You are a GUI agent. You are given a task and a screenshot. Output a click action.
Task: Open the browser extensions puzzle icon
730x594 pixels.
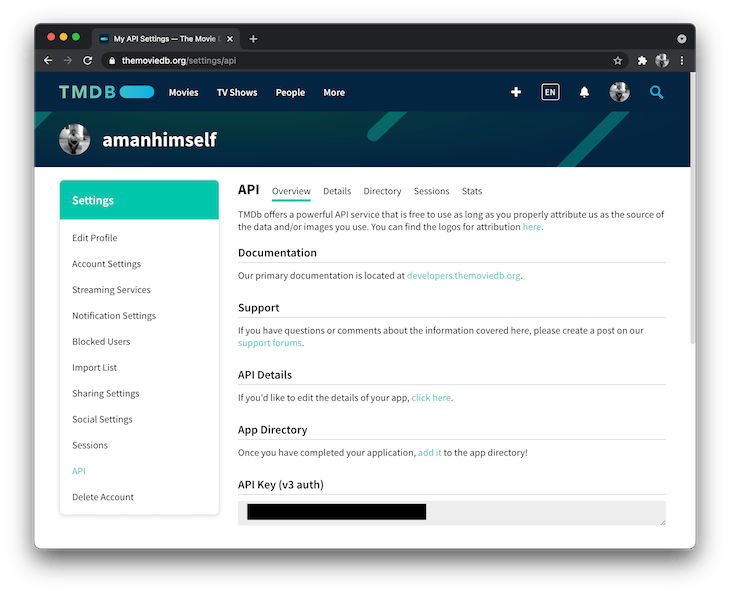[642, 60]
